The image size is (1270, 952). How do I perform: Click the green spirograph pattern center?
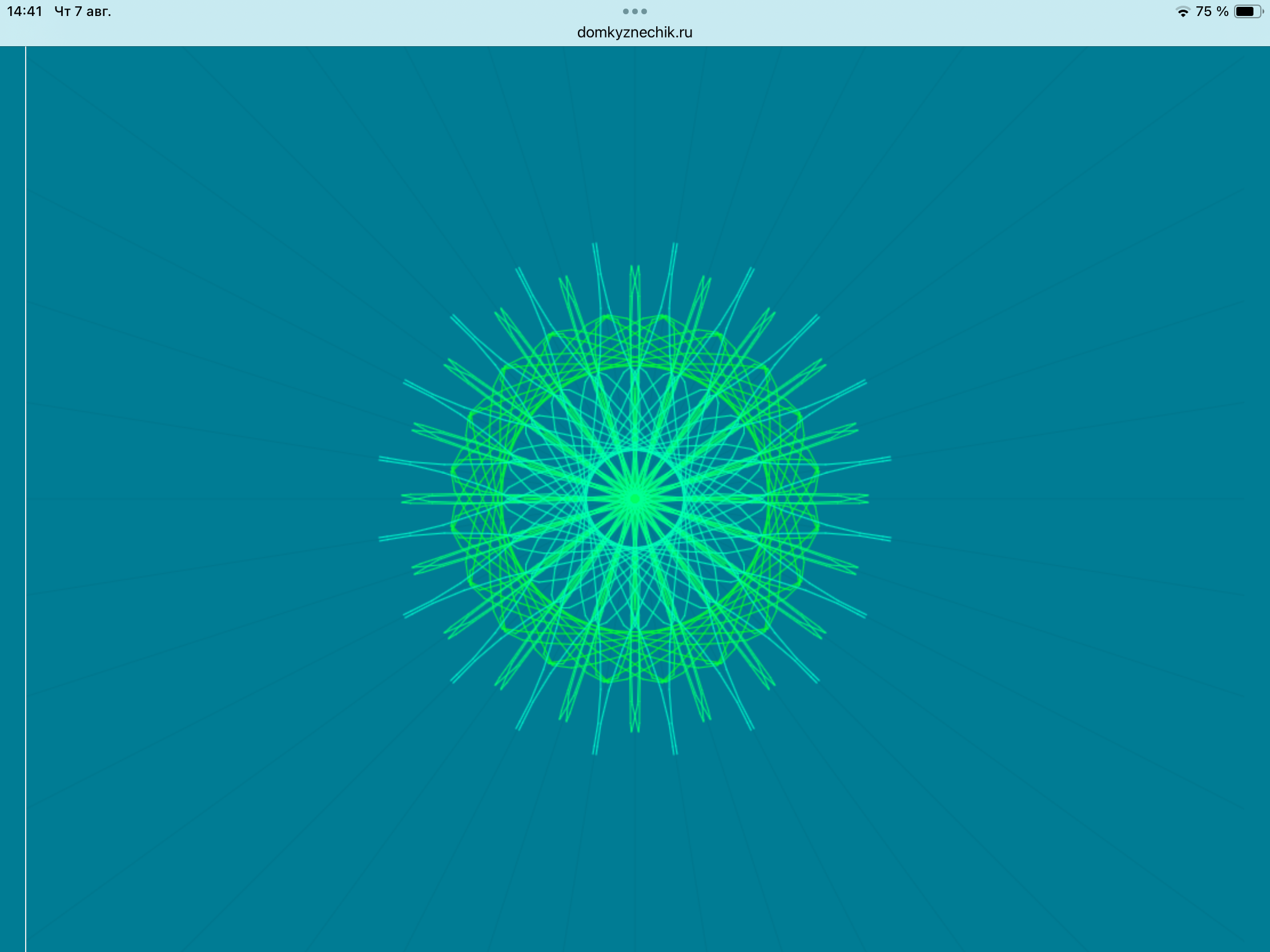(634, 499)
